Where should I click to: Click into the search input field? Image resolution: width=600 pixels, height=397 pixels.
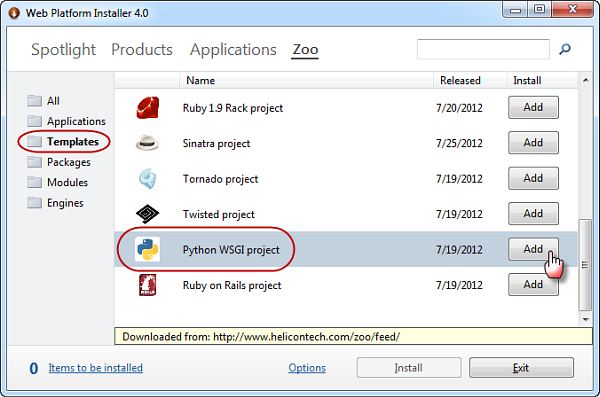[x=483, y=49]
